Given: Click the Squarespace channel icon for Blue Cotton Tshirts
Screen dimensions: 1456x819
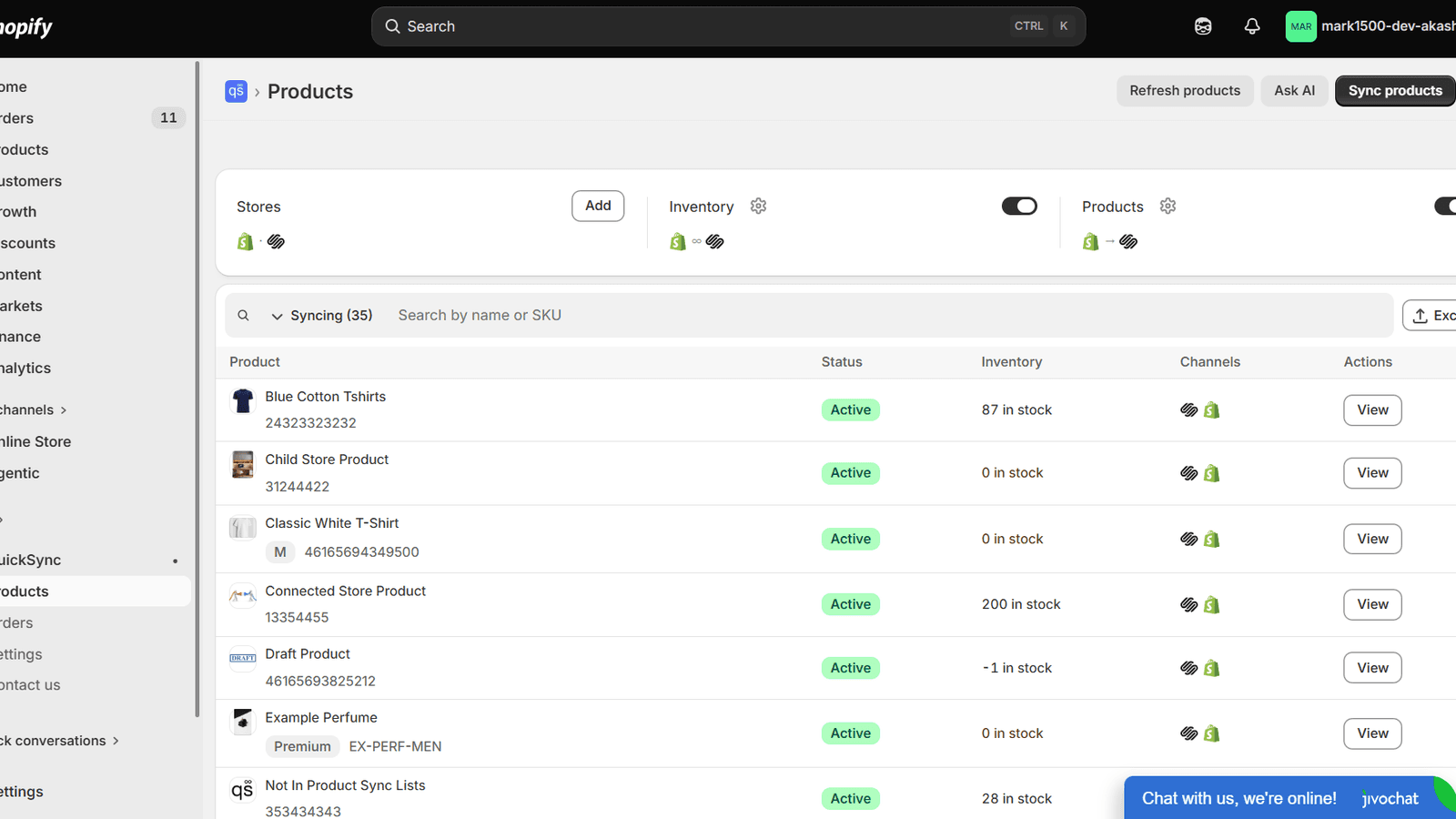Looking at the screenshot, I should tap(1188, 410).
